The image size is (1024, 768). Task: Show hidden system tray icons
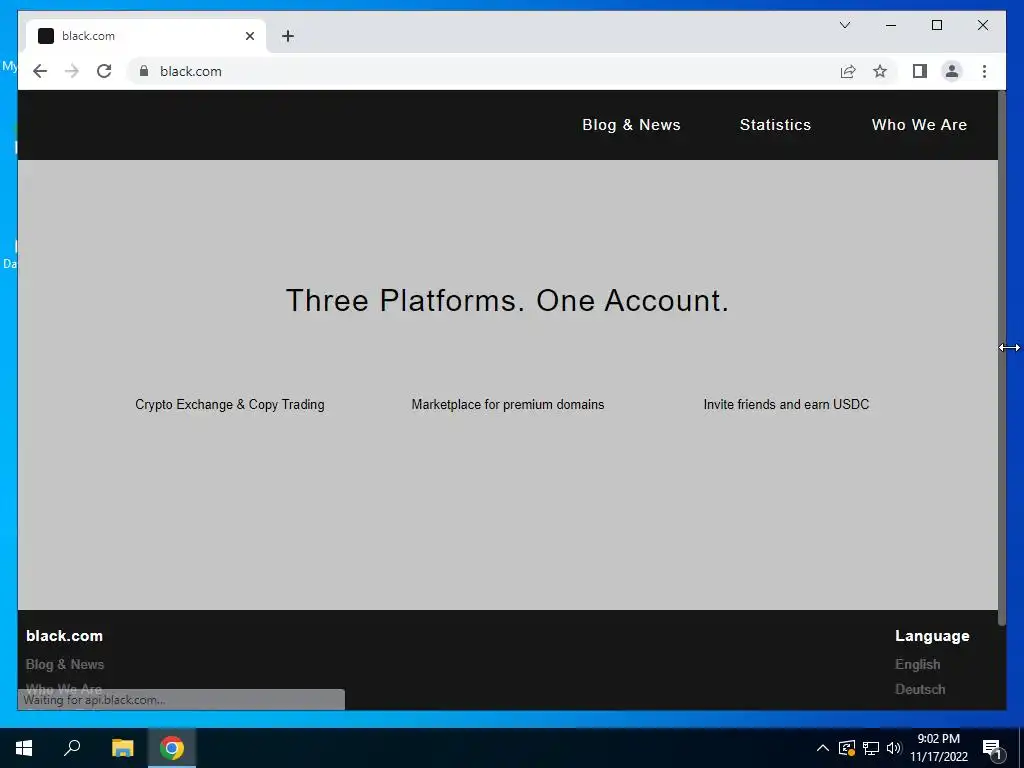point(823,748)
